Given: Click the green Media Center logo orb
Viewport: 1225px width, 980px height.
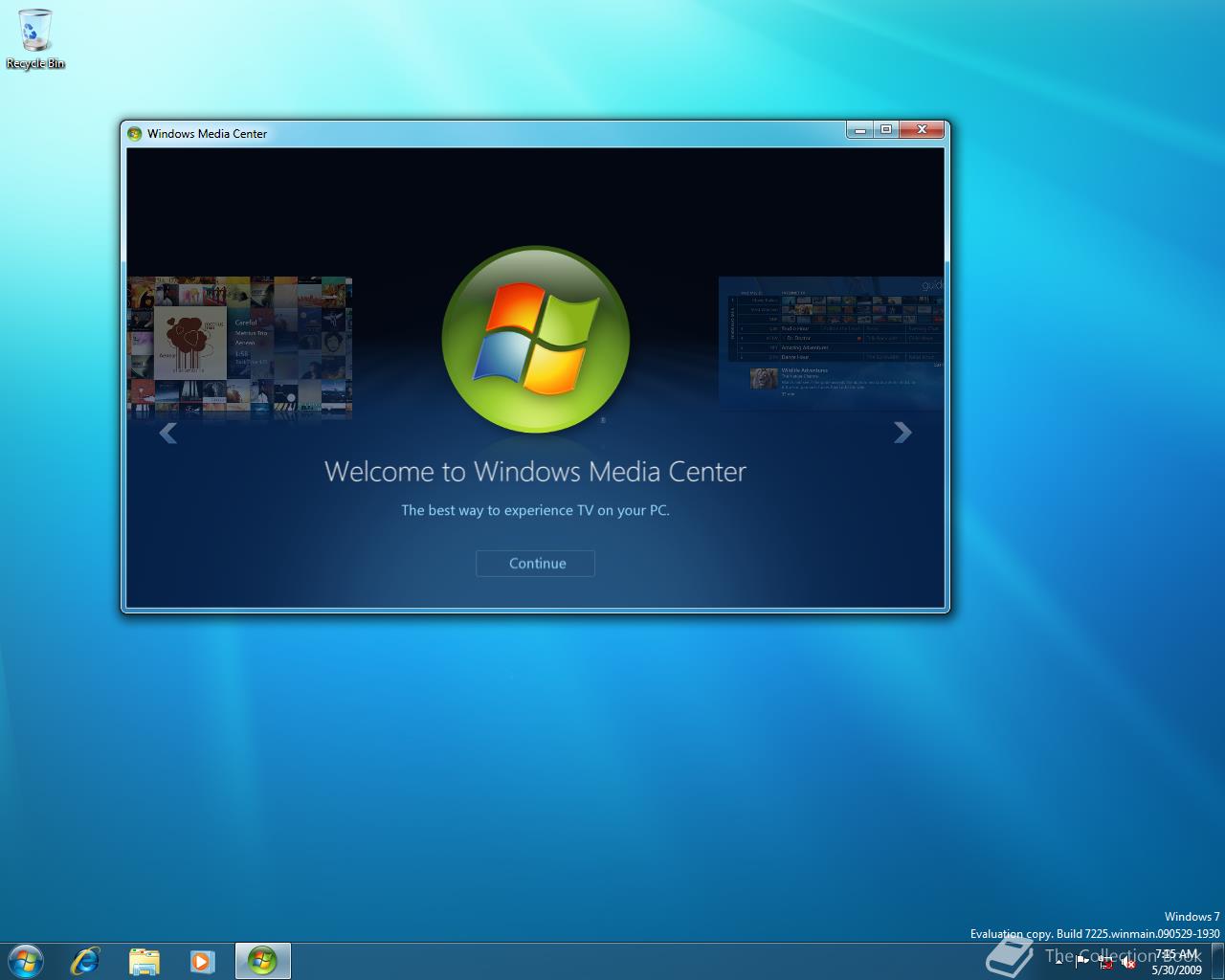Looking at the screenshot, I should tap(536, 340).
